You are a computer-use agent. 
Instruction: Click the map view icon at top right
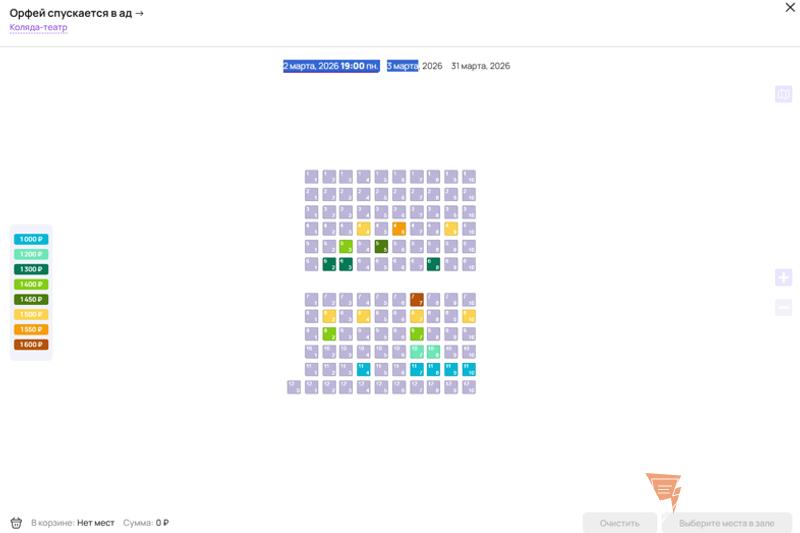pyautogui.click(x=783, y=94)
